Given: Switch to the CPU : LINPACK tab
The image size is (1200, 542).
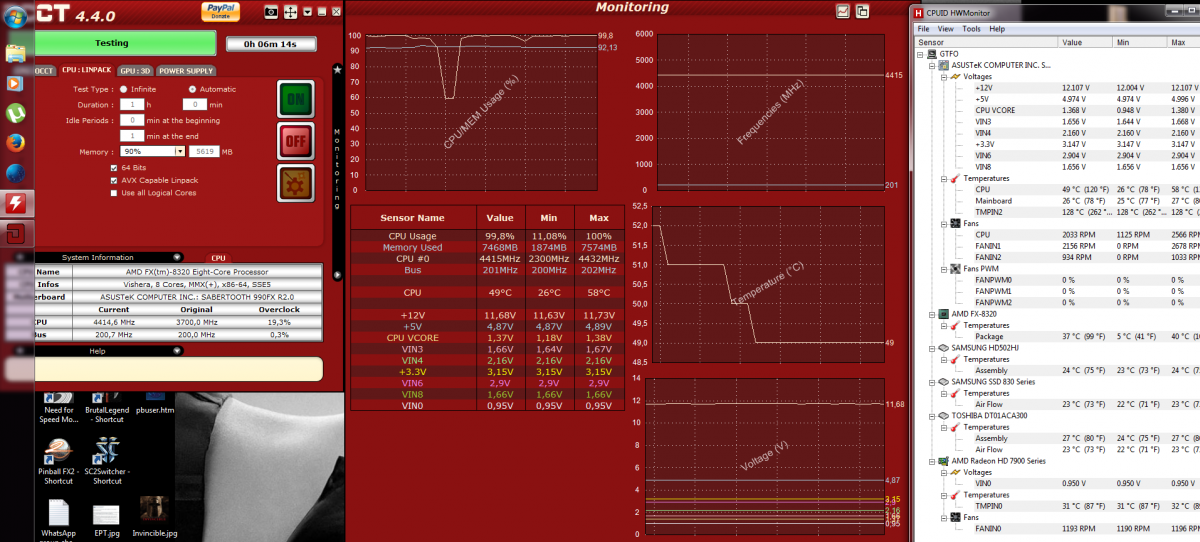Looking at the screenshot, I should pyautogui.click(x=86, y=71).
